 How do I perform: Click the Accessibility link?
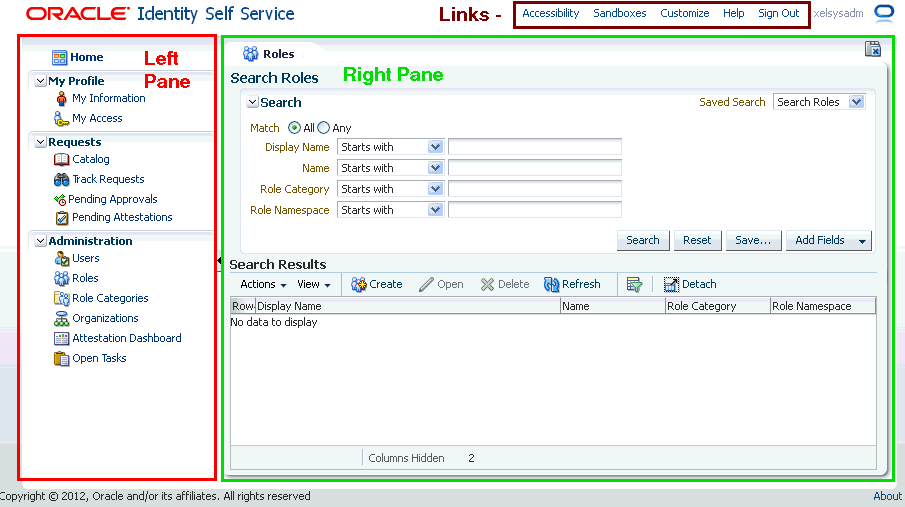pyautogui.click(x=551, y=13)
